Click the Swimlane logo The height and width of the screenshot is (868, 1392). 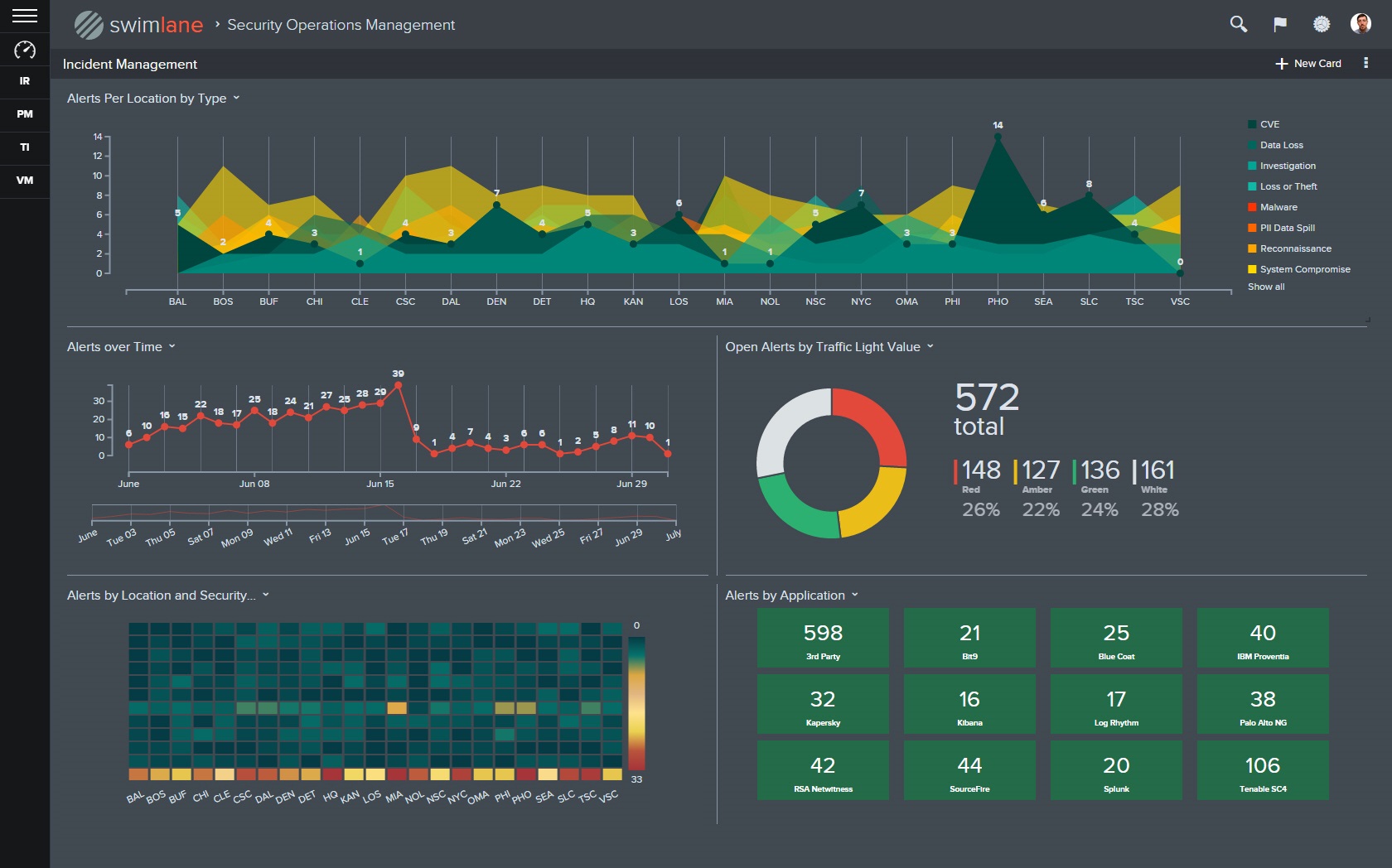click(x=138, y=25)
